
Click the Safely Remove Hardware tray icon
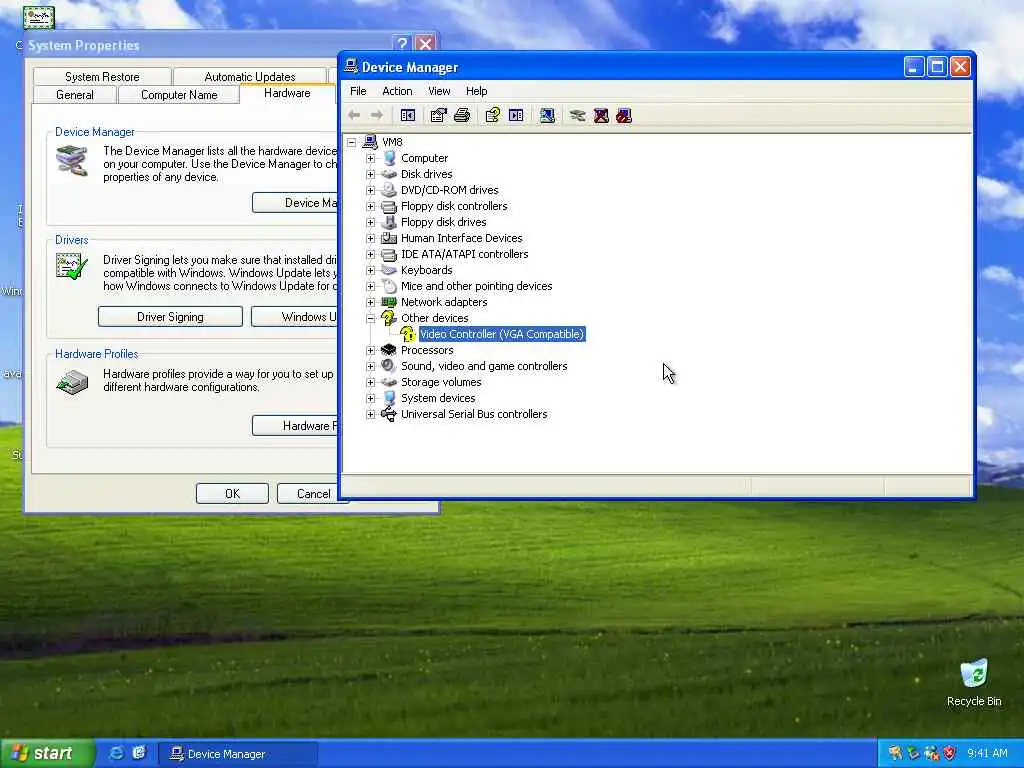913,753
